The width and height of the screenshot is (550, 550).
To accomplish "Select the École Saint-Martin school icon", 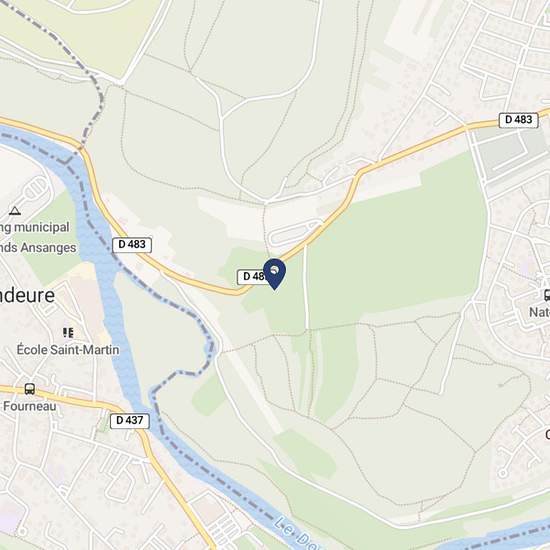I will (68, 333).
